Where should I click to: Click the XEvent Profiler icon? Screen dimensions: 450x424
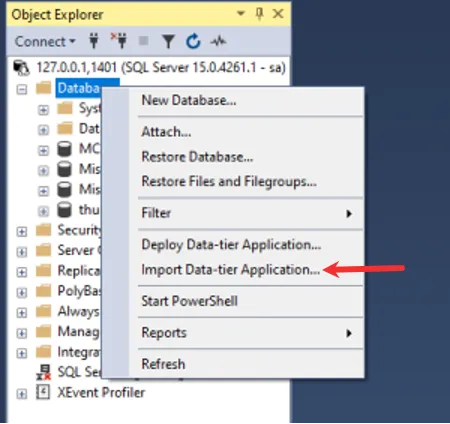[43, 392]
